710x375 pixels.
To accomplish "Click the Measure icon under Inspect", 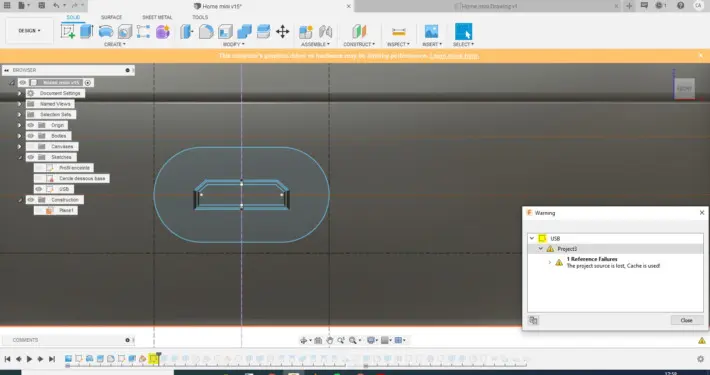I will click(398, 32).
